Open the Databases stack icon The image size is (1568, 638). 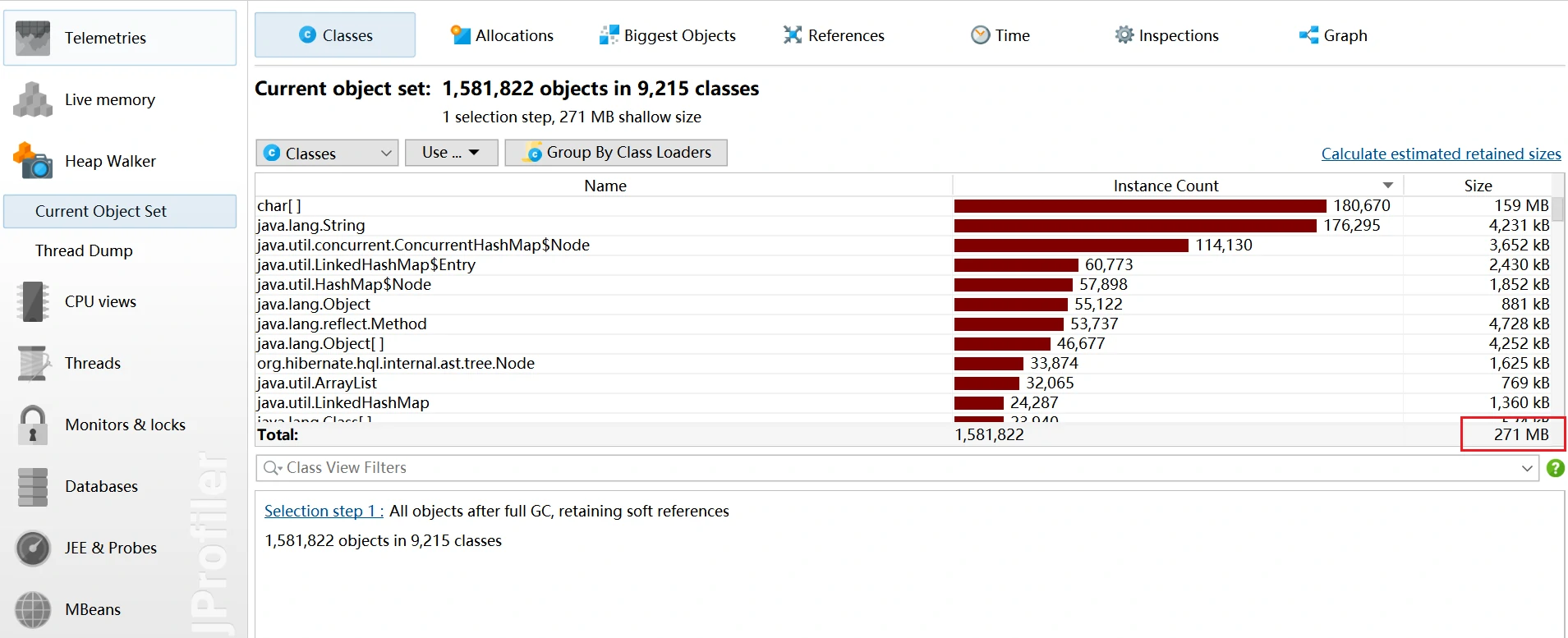pyautogui.click(x=33, y=486)
